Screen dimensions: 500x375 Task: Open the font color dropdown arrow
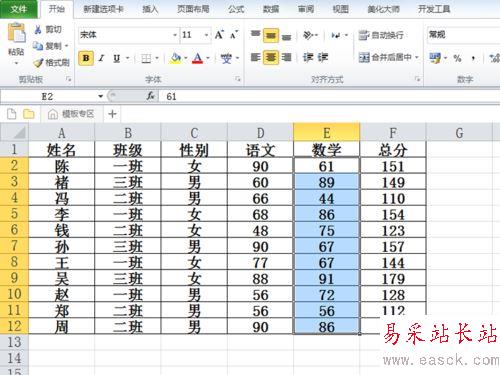tap(208, 59)
